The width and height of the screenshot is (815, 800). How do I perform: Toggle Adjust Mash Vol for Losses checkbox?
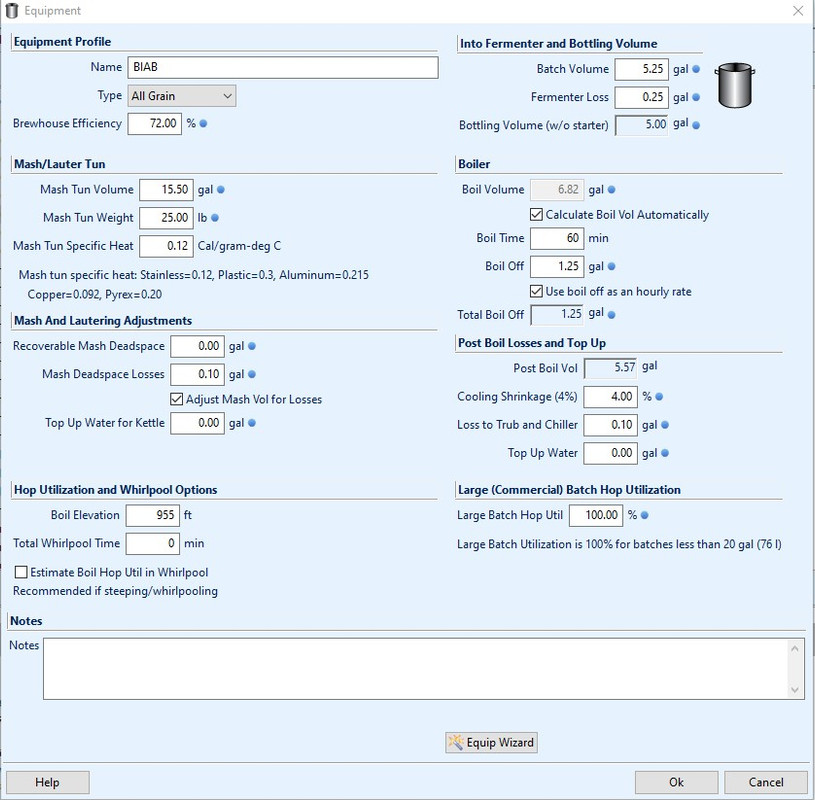177,399
